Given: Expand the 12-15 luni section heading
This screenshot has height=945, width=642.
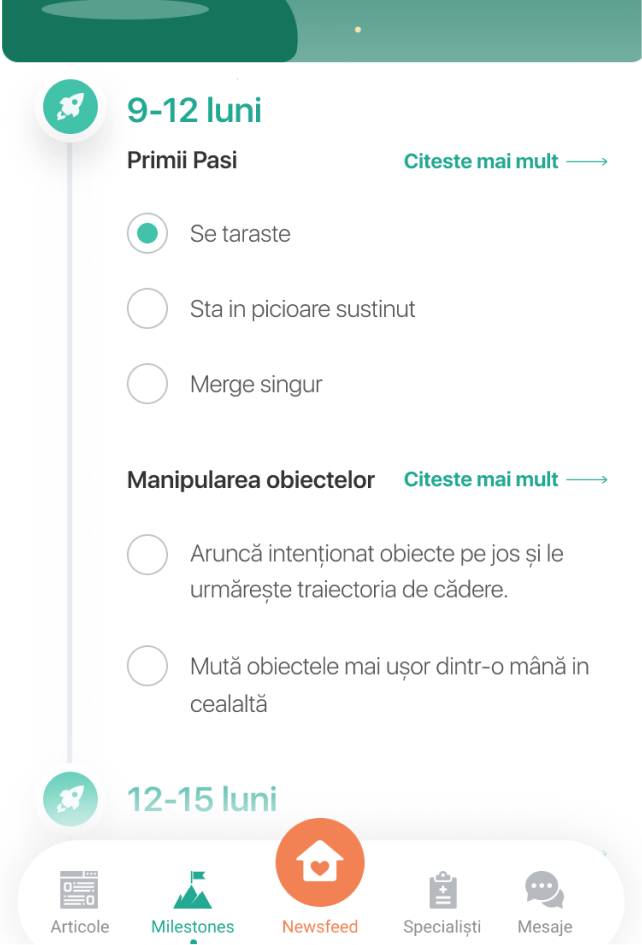Looking at the screenshot, I should coord(202,799).
